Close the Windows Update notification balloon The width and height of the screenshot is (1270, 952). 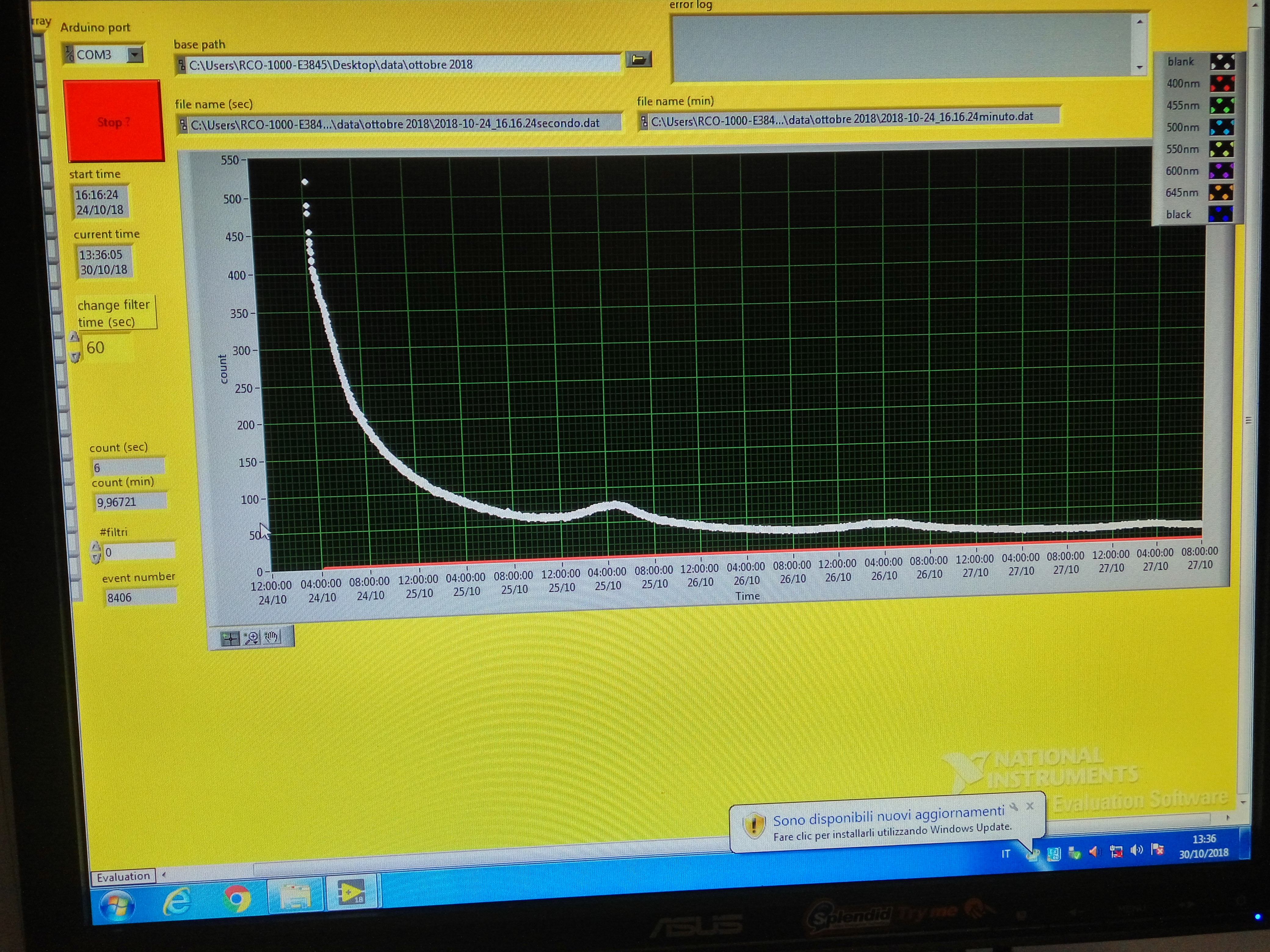[x=1029, y=806]
